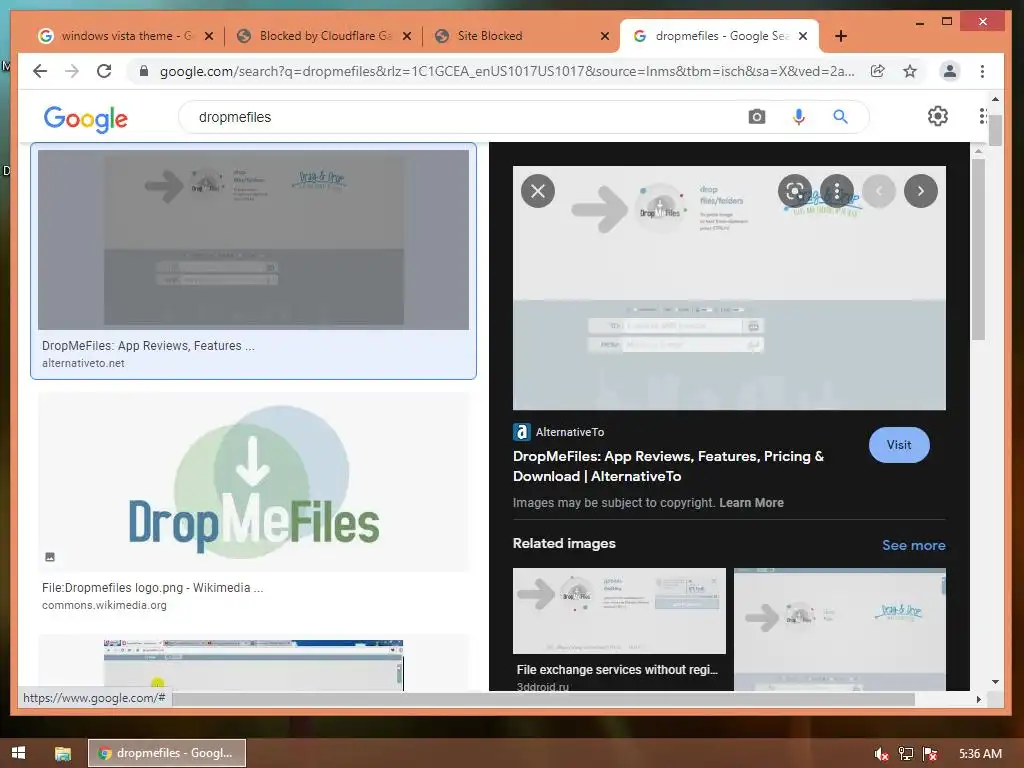Start voice search with microphone
1024x768 pixels.
(799, 117)
